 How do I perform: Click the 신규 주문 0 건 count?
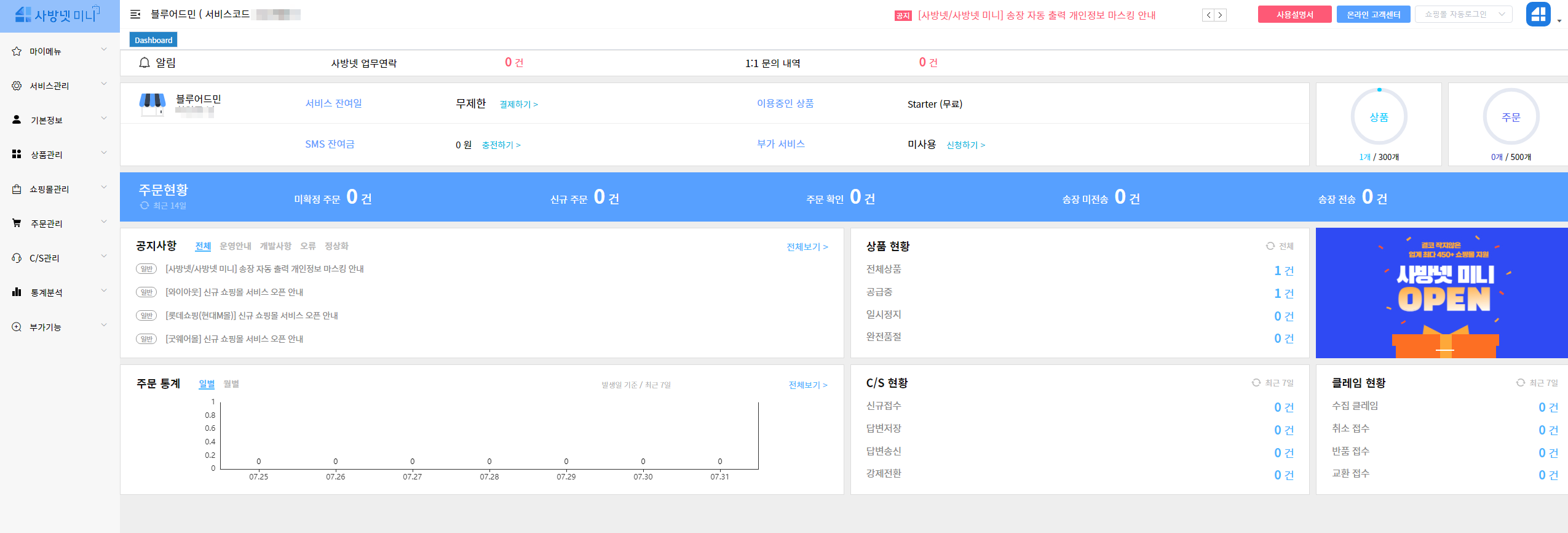click(606, 198)
